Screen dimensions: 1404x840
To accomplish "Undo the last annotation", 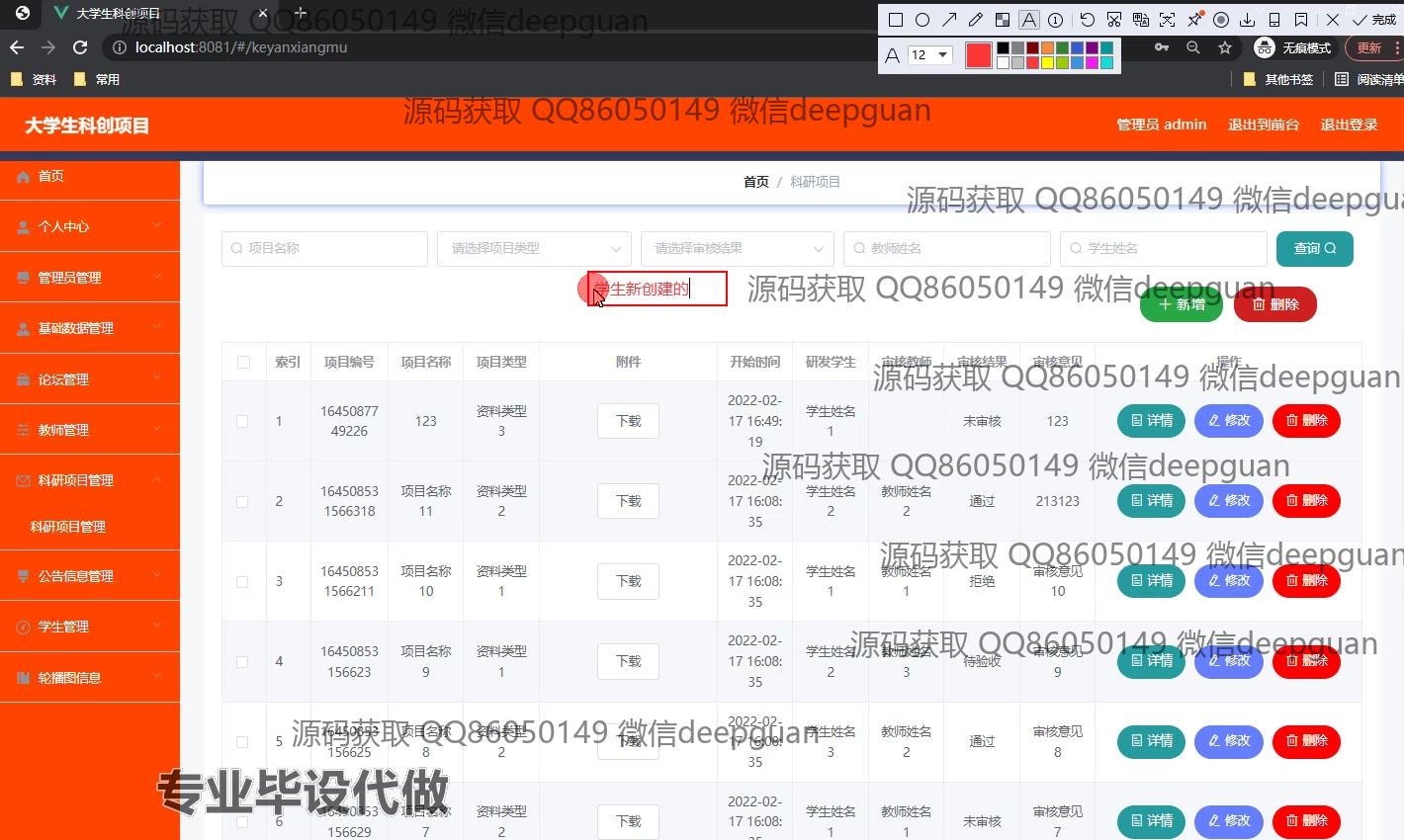I will pos(1087,20).
